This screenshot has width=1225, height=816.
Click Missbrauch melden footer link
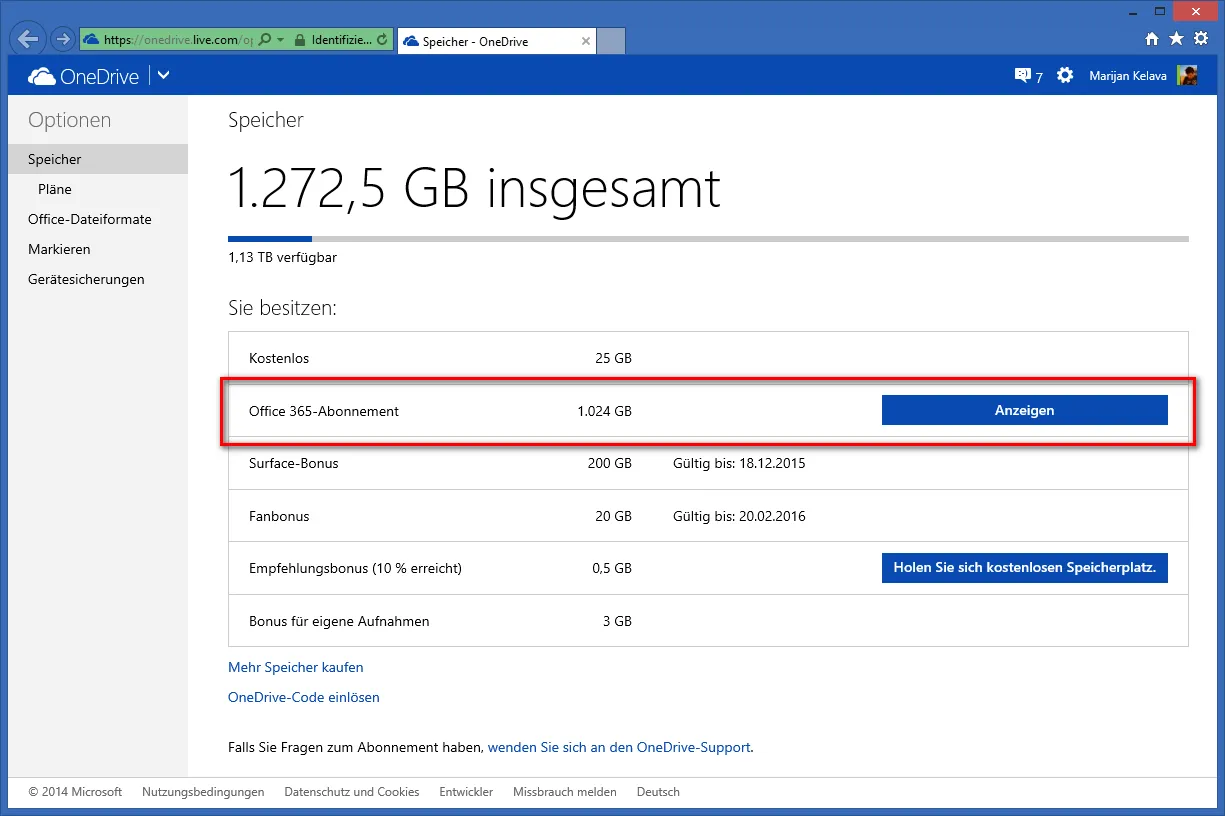[565, 792]
